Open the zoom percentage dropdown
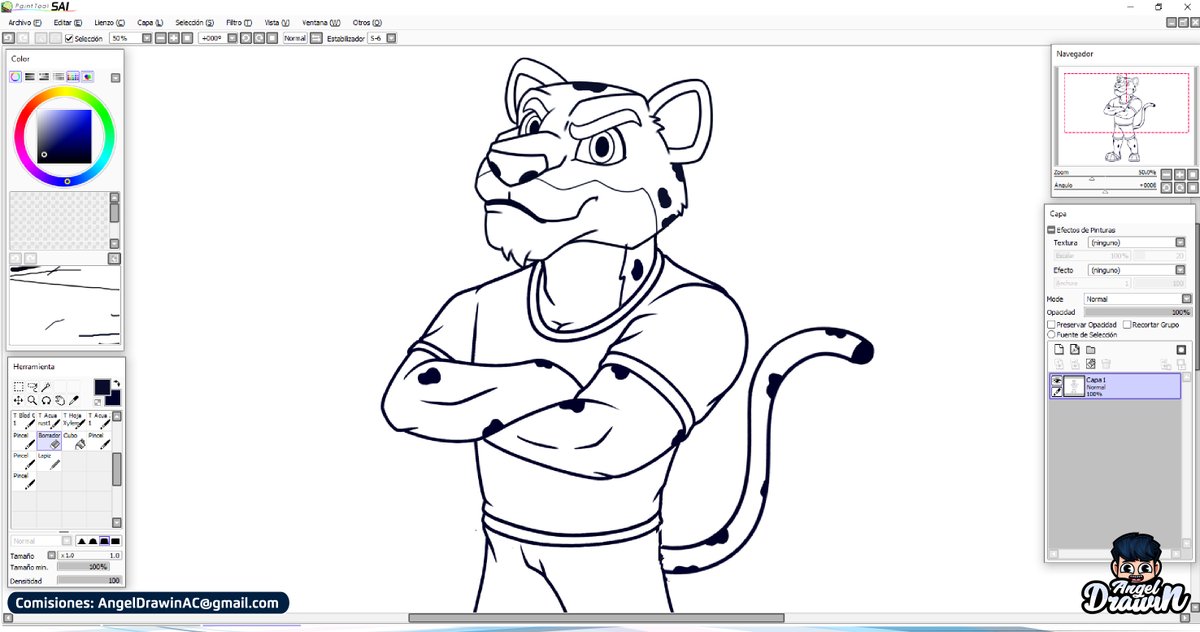1200x632 pixels. click(x=147, y=39)
